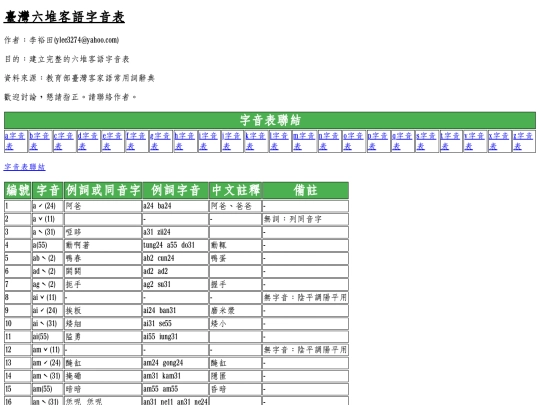Click the 字音 column header
Screen dimensions: 540x405
(x=48, y=190)
